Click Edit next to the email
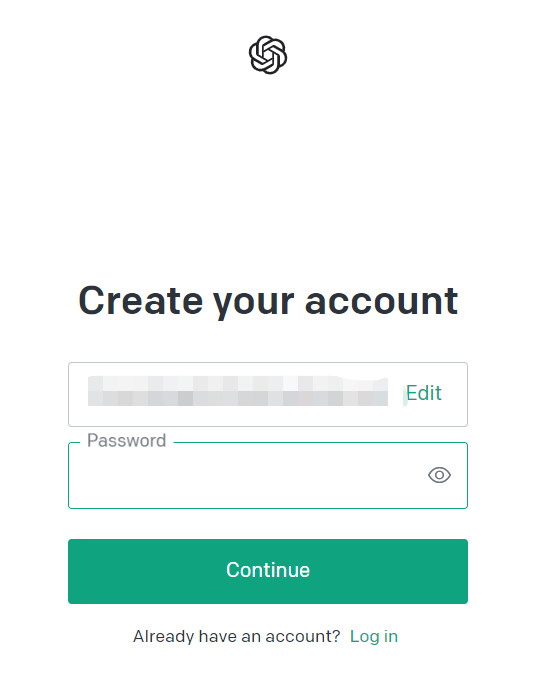The image size is (536, 697). [x=424, y=393]
